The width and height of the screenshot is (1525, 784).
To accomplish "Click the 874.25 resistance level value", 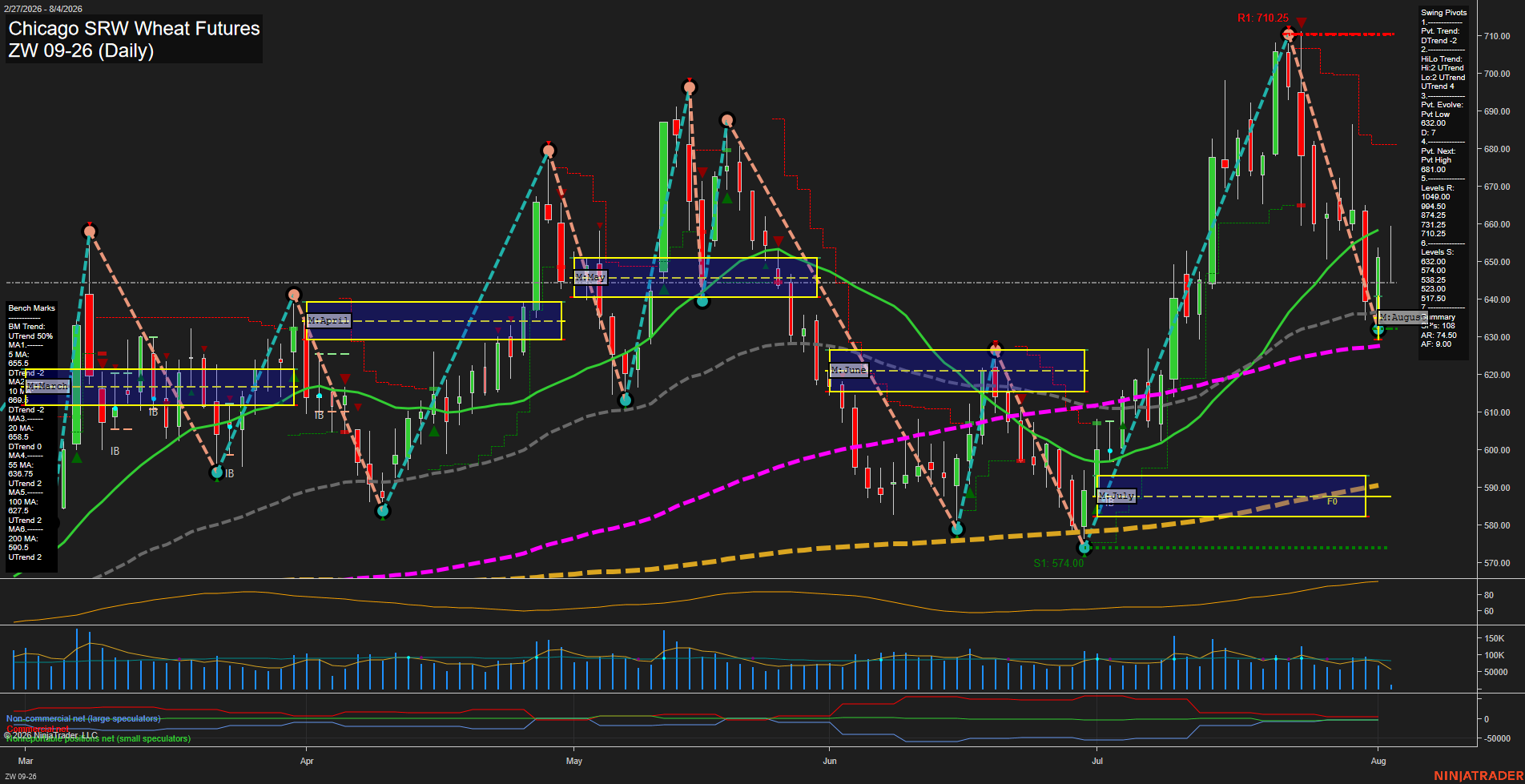I will 1434,215.
